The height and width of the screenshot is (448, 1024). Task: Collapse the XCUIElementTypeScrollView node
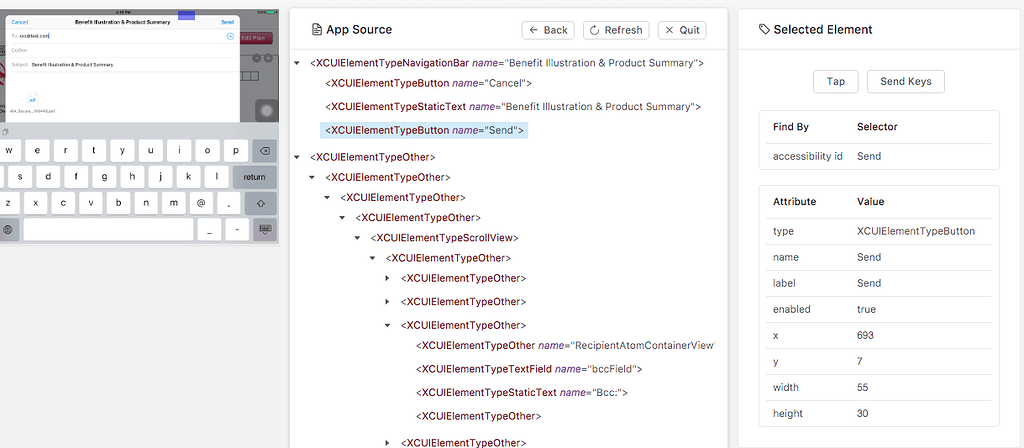(x=357, y=238)
